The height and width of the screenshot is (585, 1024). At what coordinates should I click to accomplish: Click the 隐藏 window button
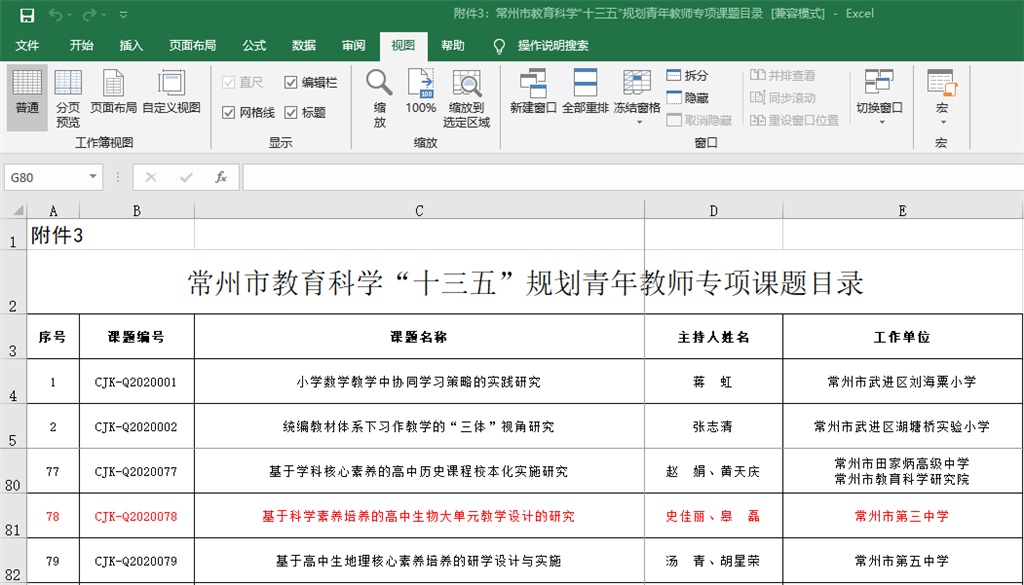[688, 98]
